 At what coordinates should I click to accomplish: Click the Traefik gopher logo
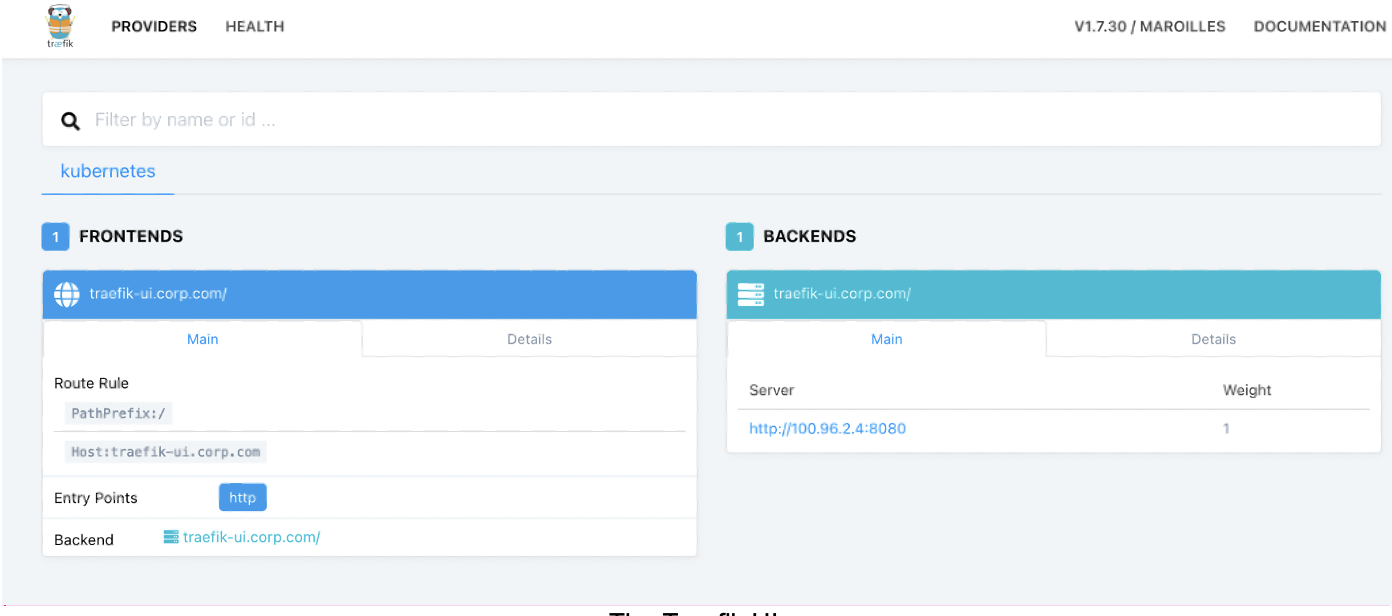click(60, 26)
